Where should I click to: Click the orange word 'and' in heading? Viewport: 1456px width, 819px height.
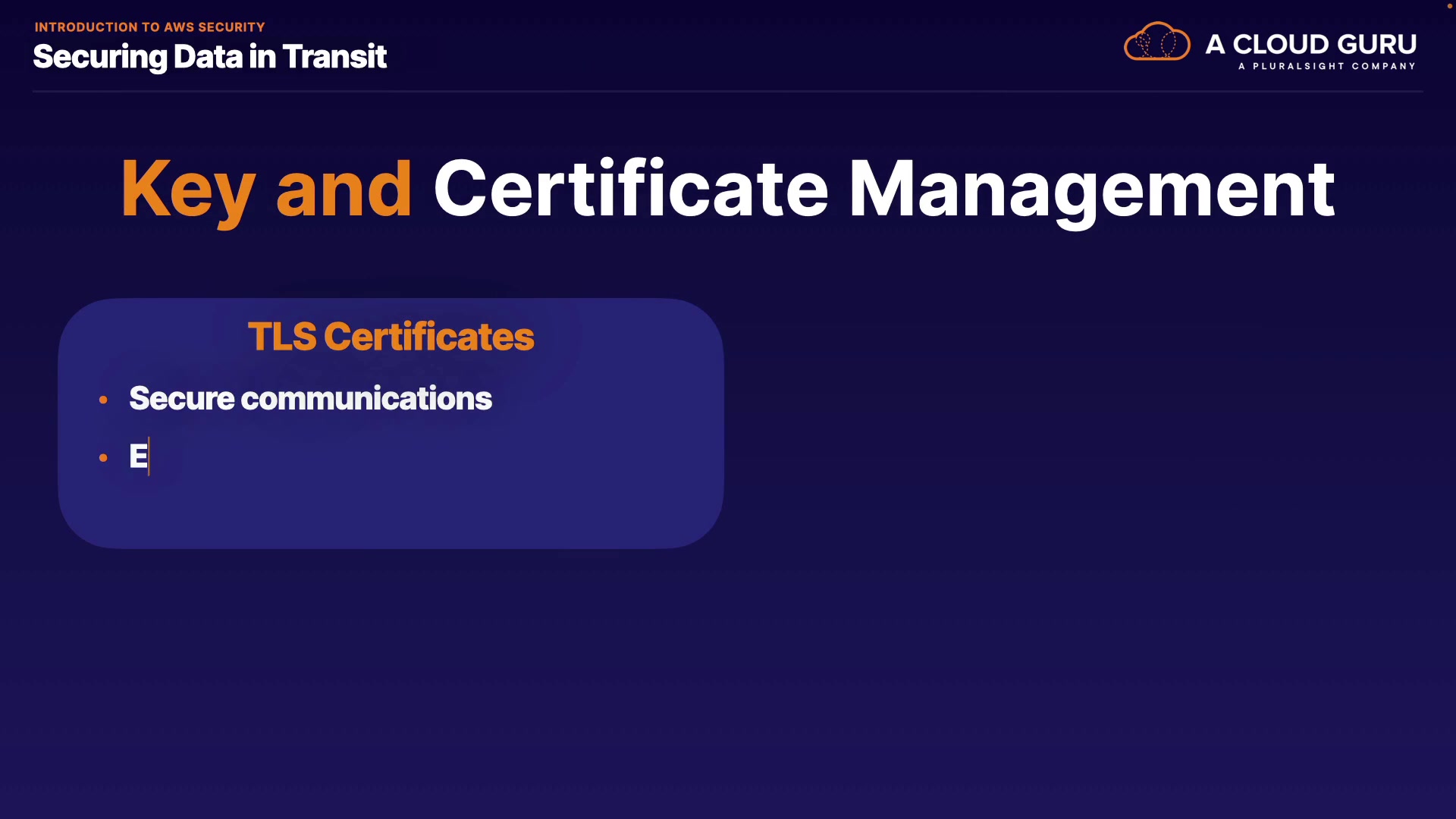coord(344,190)
